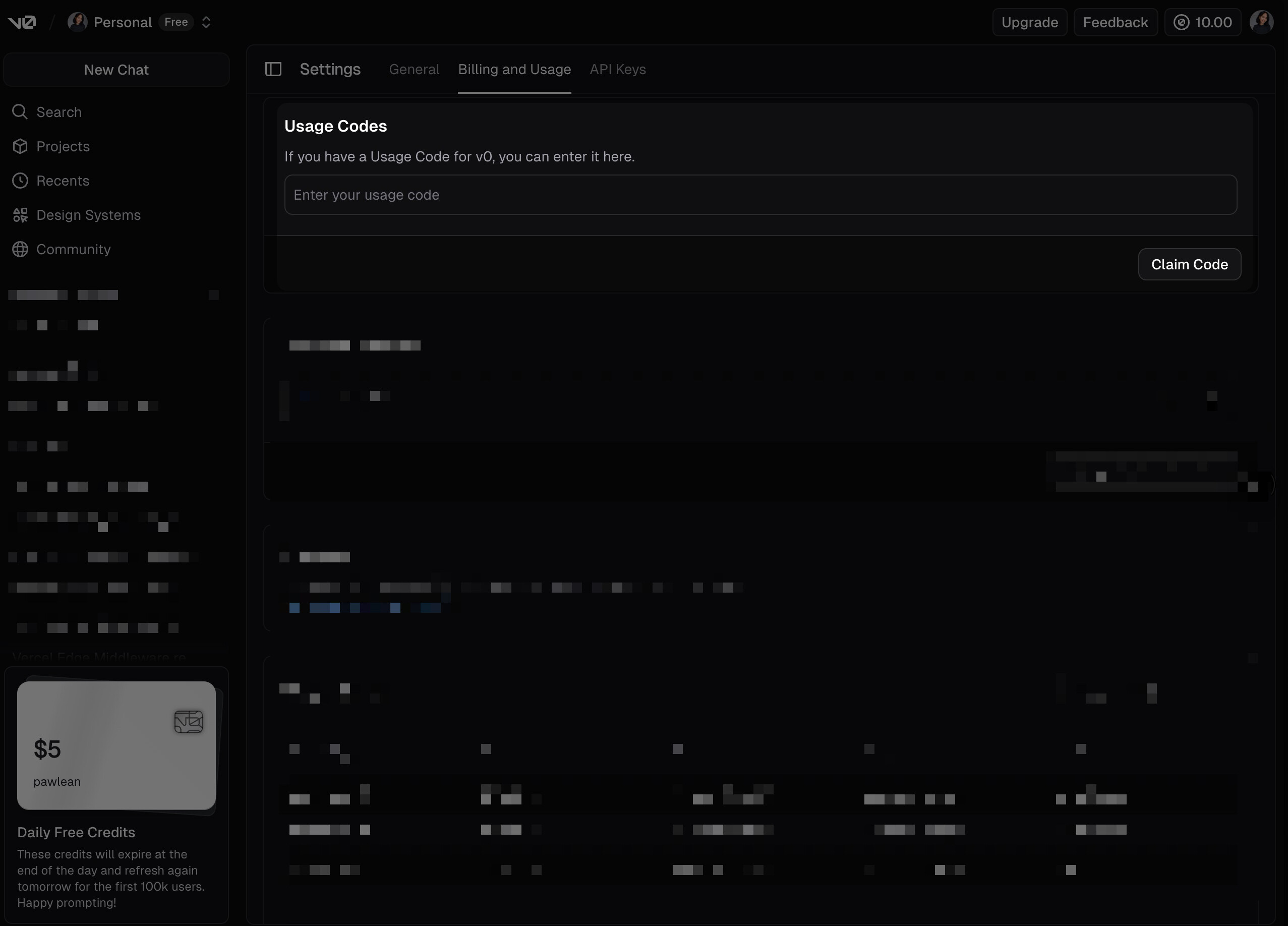Click the $5 pawlean credit card

116,745
